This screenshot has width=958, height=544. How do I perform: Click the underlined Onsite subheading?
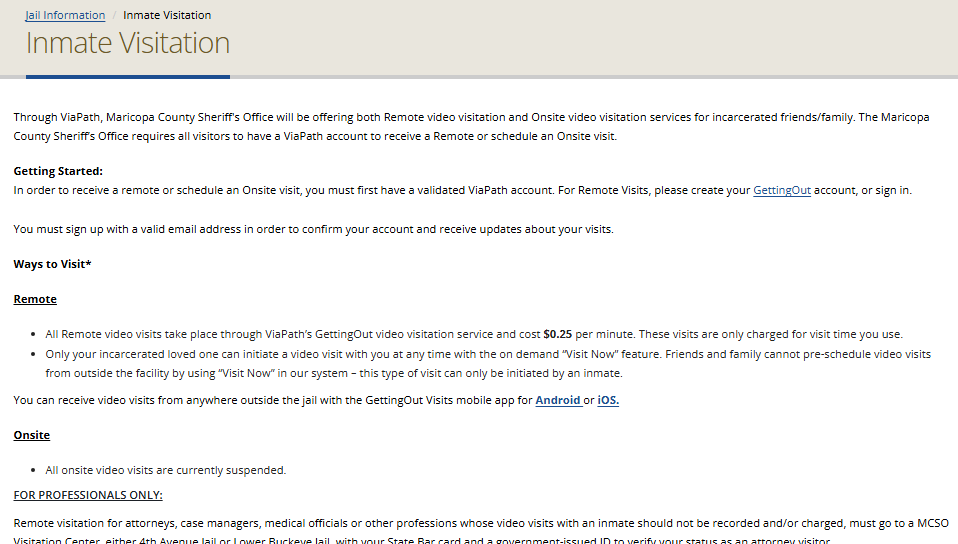tap(32, 435)
